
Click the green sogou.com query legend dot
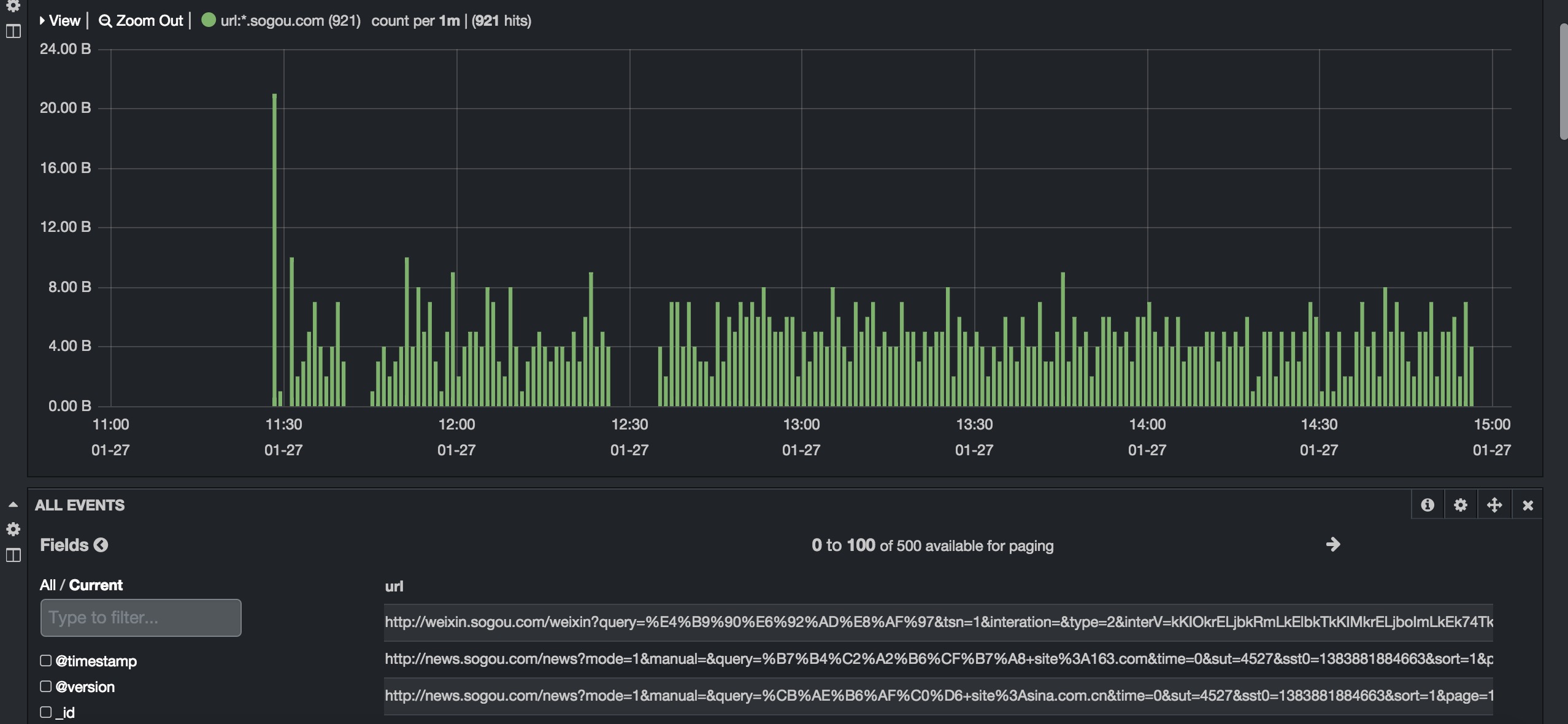pyautogui.click(x=209, y=20)
